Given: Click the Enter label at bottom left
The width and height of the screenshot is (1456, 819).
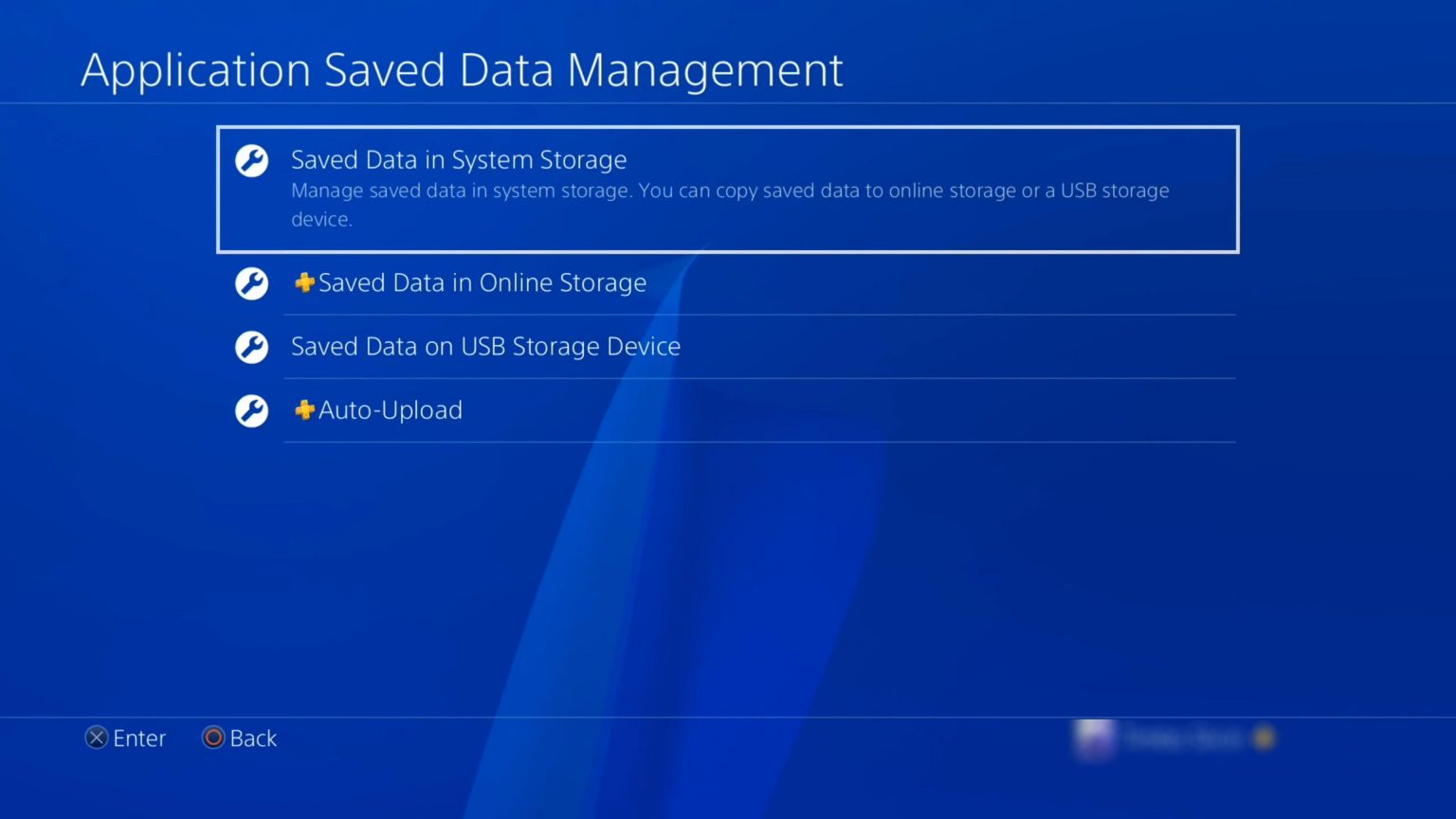Looking at the screenshot, I should 139,737.
